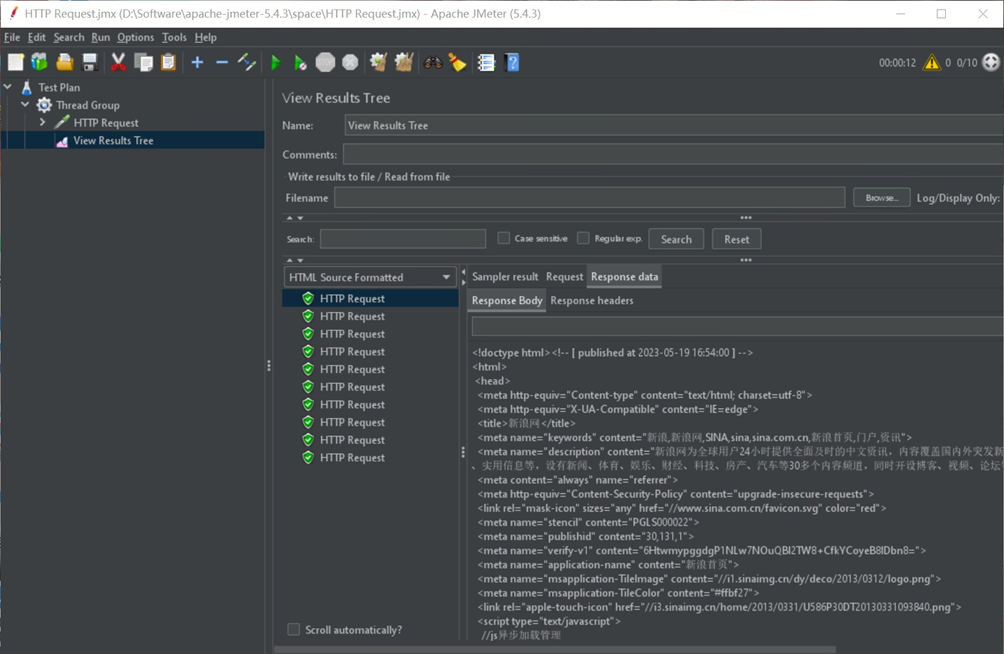Open the Help menu
This screenshot has height=654, width=1004.
(206, 37)
